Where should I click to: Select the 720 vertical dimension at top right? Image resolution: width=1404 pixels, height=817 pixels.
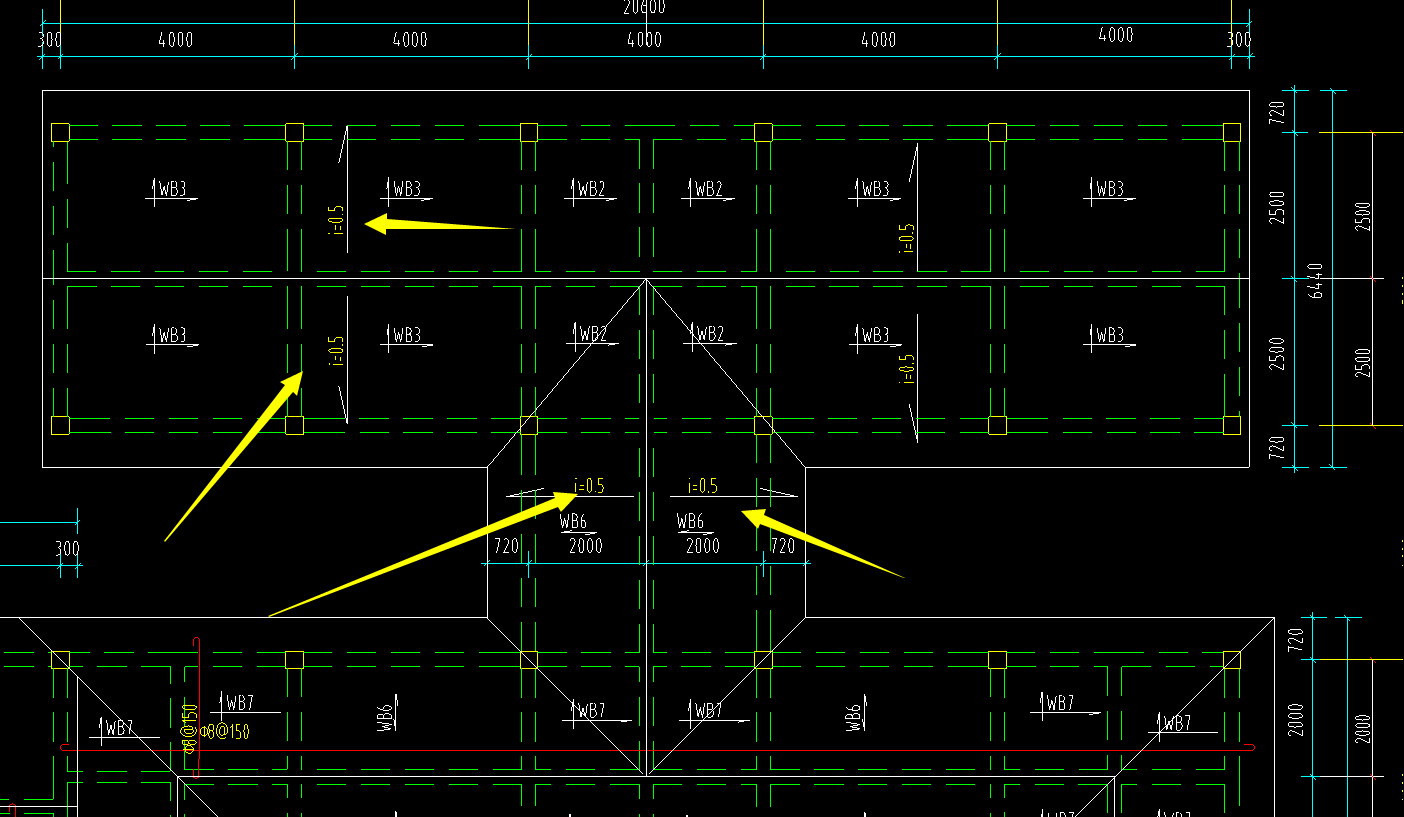point(1277,111)
